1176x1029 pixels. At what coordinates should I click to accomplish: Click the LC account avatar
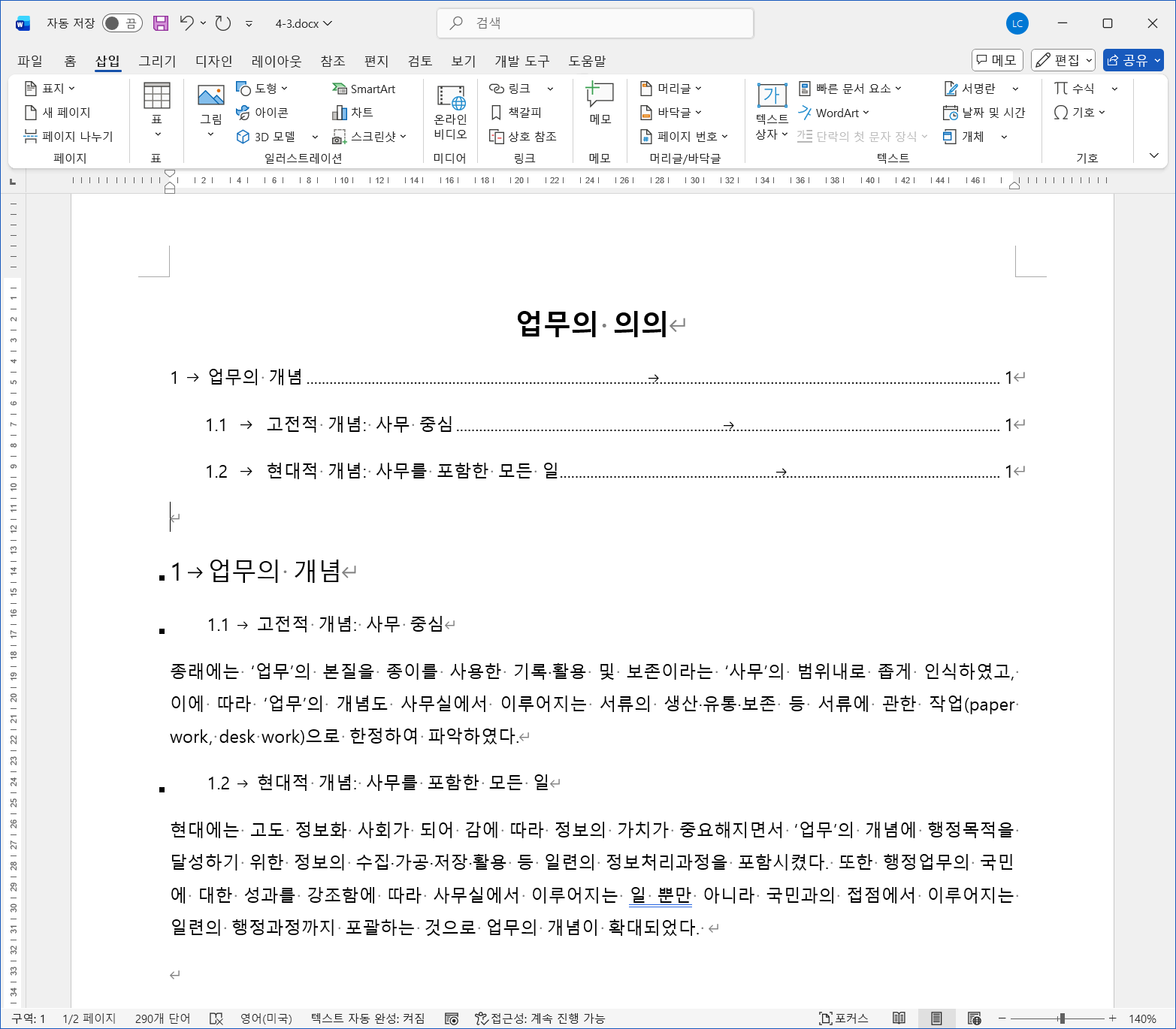[x=1017, y=23]
